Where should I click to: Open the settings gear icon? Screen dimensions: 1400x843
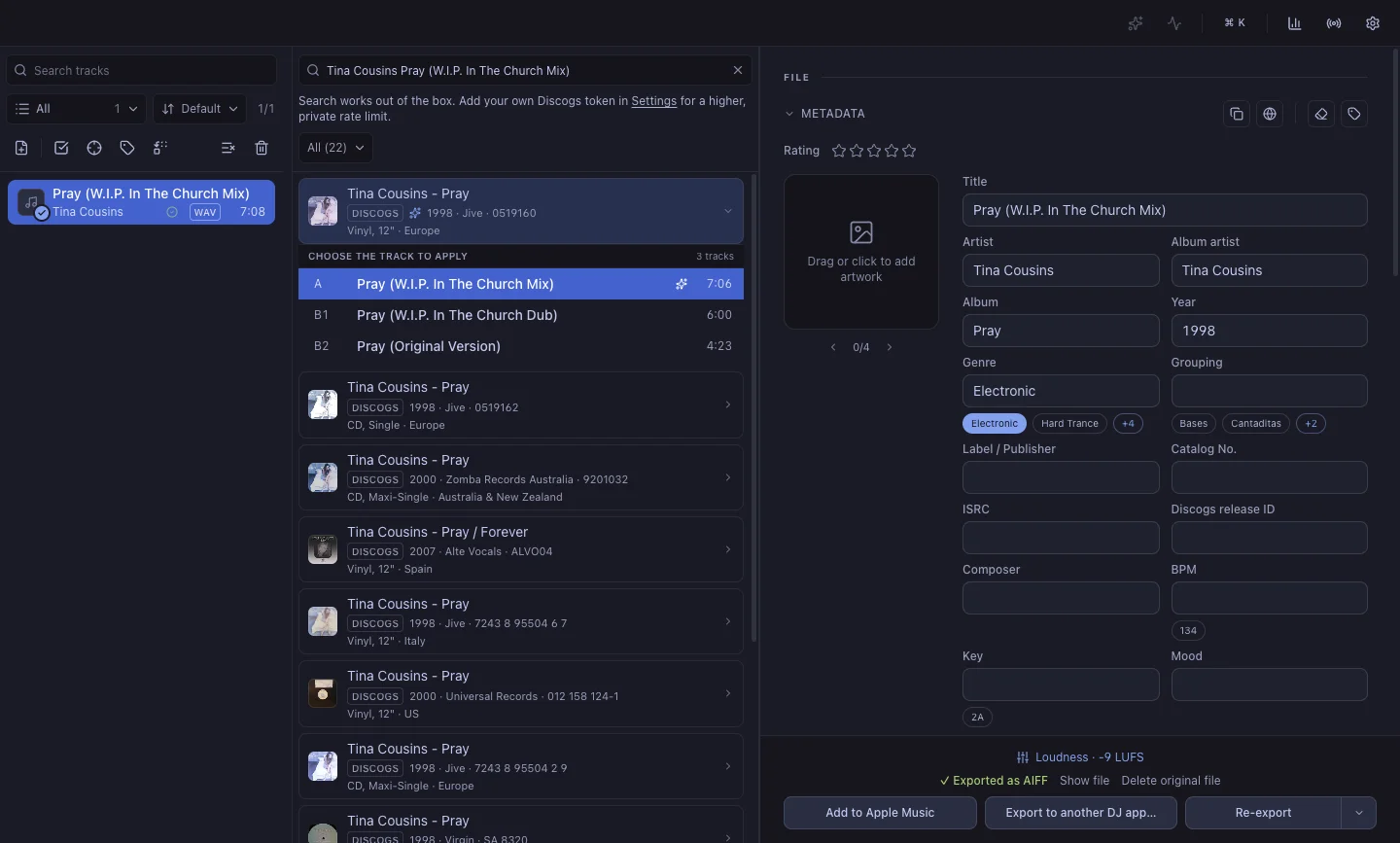(1373, 23)
